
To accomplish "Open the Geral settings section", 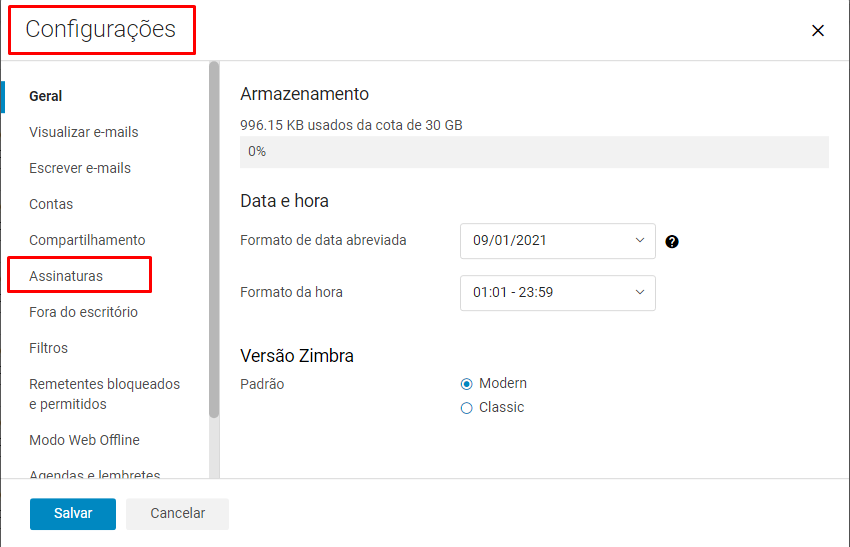I will tap(46, 96).
